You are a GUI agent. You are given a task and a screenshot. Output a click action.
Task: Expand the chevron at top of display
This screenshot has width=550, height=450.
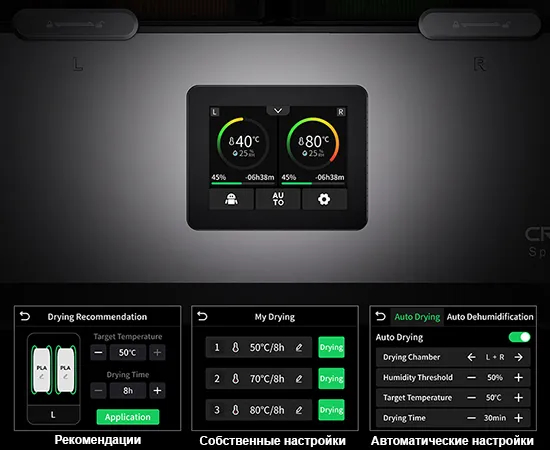coord(278,111)
